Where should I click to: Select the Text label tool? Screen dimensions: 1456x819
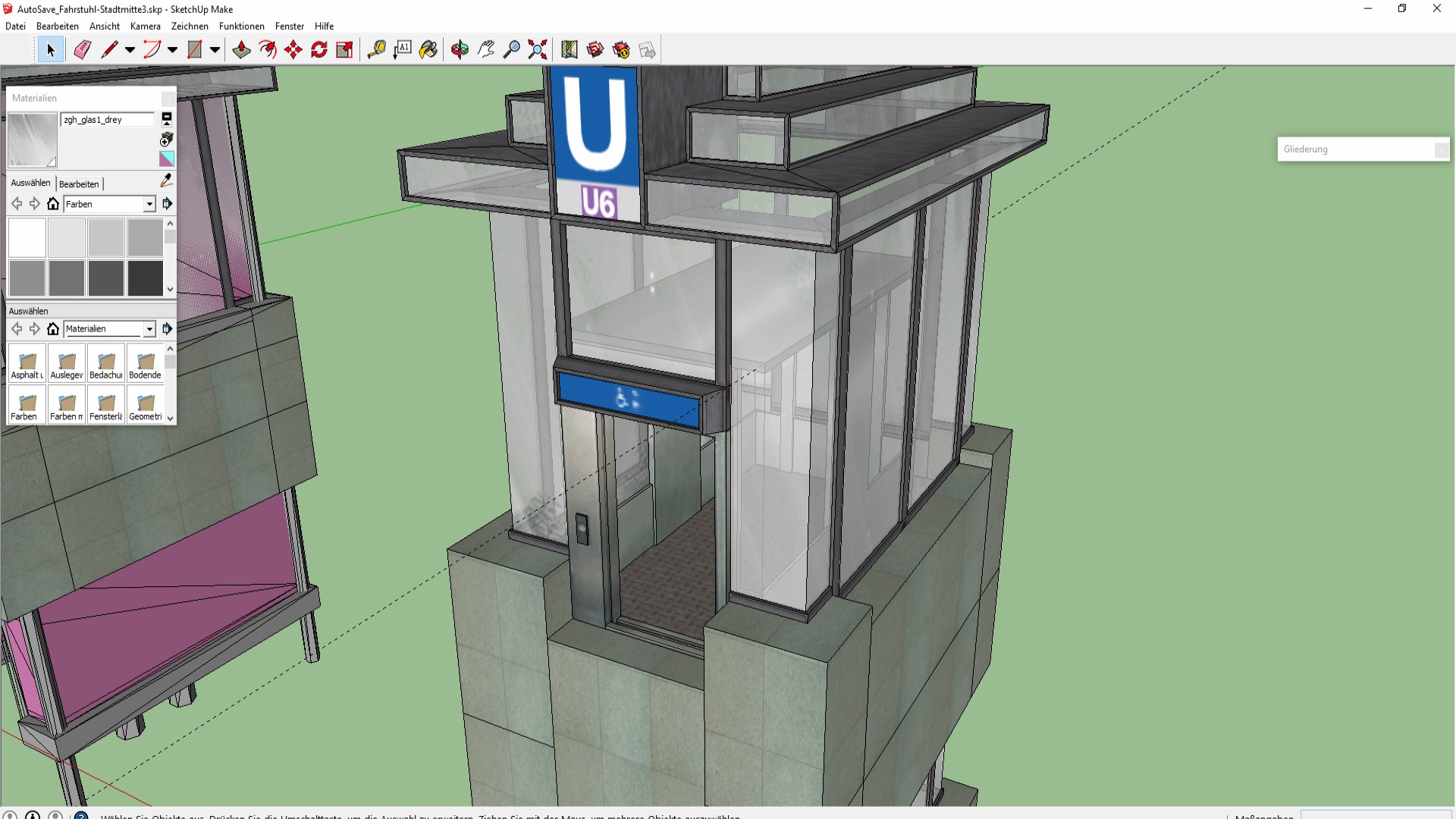tap(402, 50)
